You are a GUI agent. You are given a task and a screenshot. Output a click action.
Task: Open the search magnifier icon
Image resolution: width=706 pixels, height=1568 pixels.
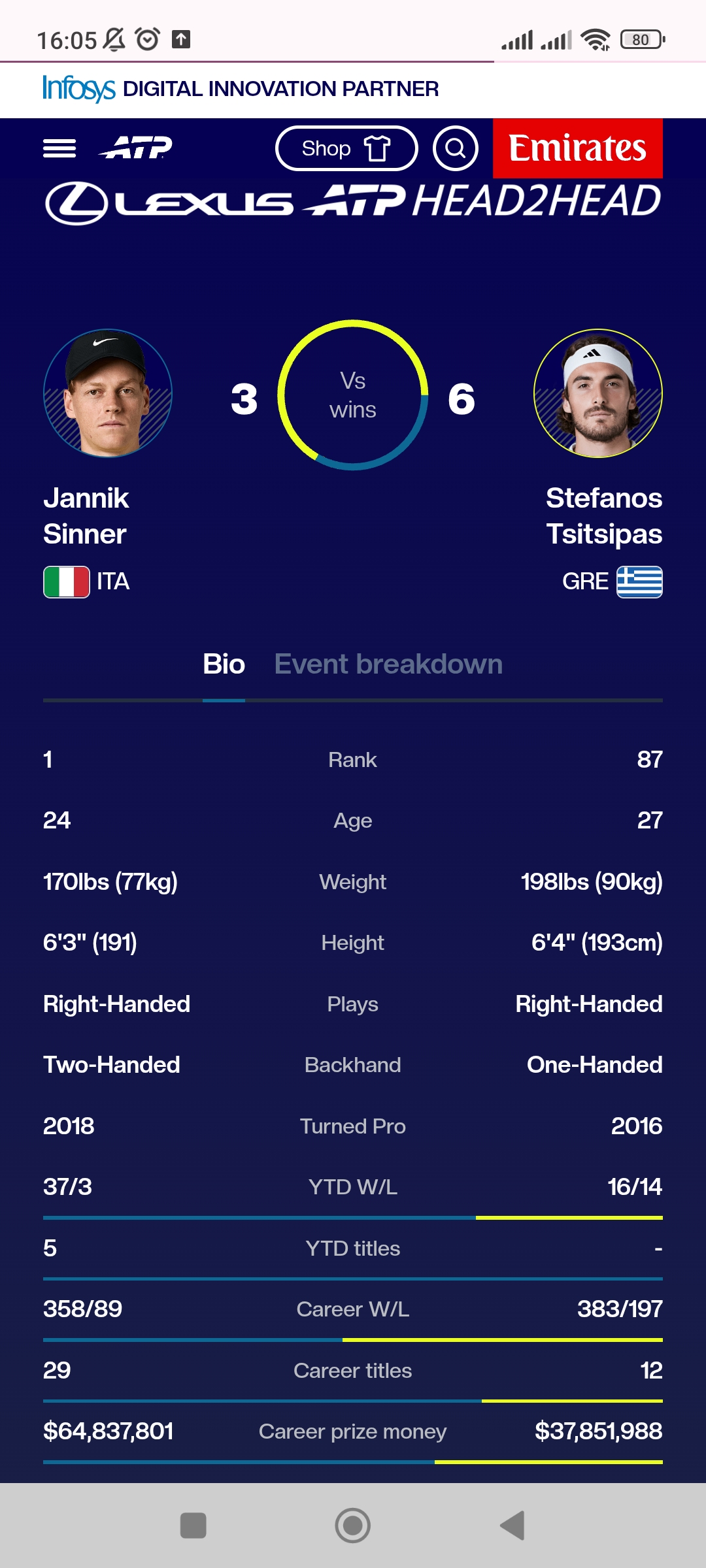tap(456, 148)
